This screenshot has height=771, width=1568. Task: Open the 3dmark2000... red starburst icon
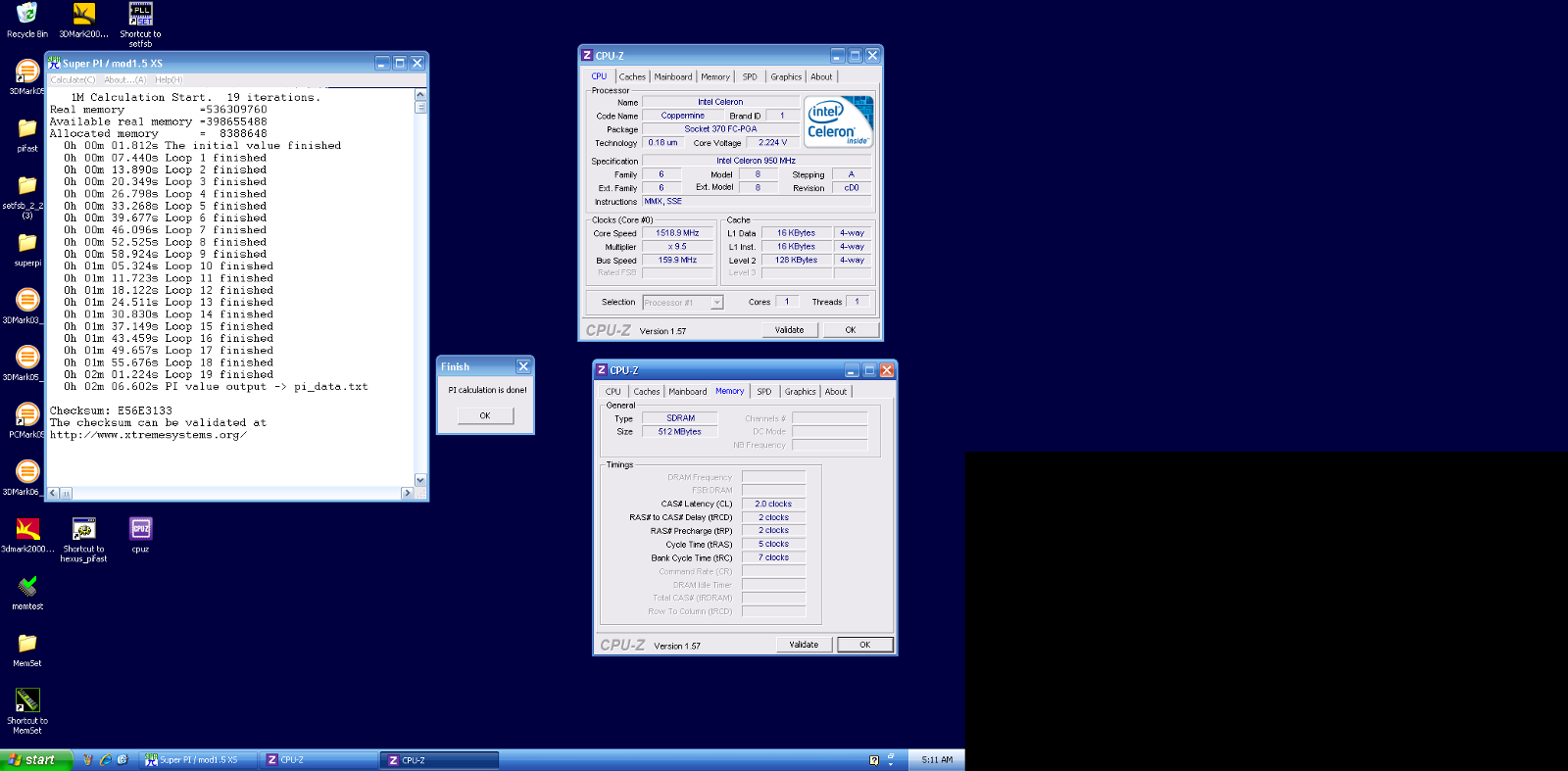pos(27,535)
